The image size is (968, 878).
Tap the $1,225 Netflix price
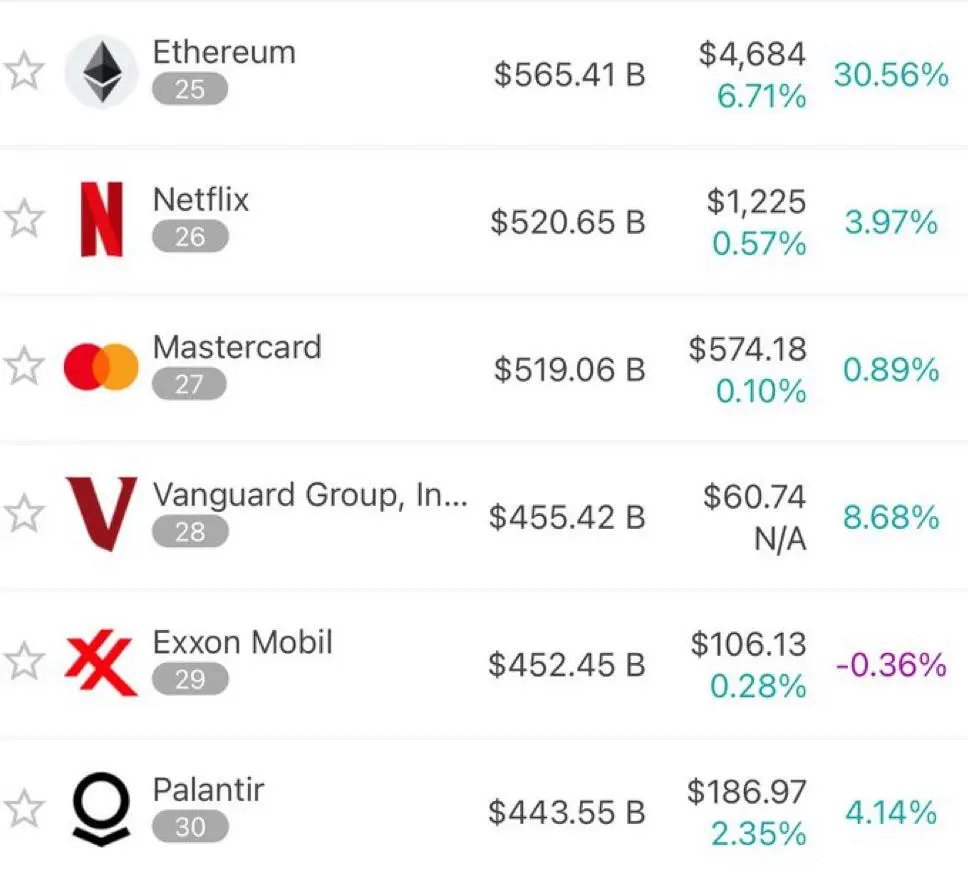[x=756, y=202]
